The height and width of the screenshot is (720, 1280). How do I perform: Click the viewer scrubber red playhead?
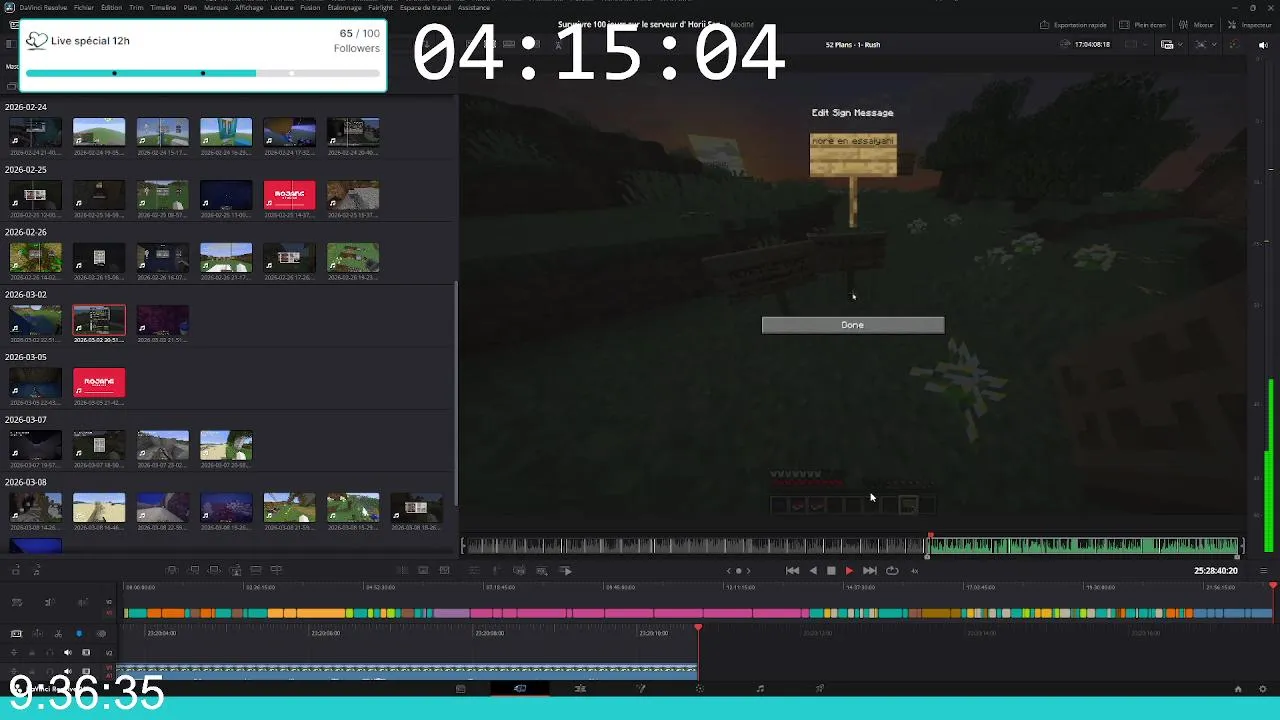pos(930,538)
